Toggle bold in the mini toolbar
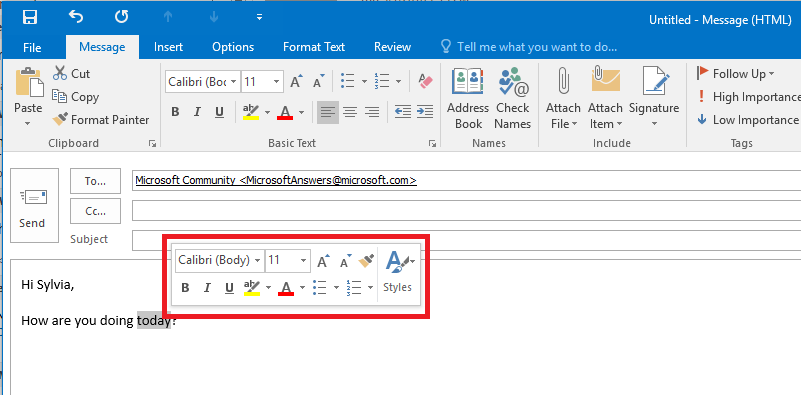Image resolution: width=805 pixels, height=404 pixels. click(x=185, y=287)
